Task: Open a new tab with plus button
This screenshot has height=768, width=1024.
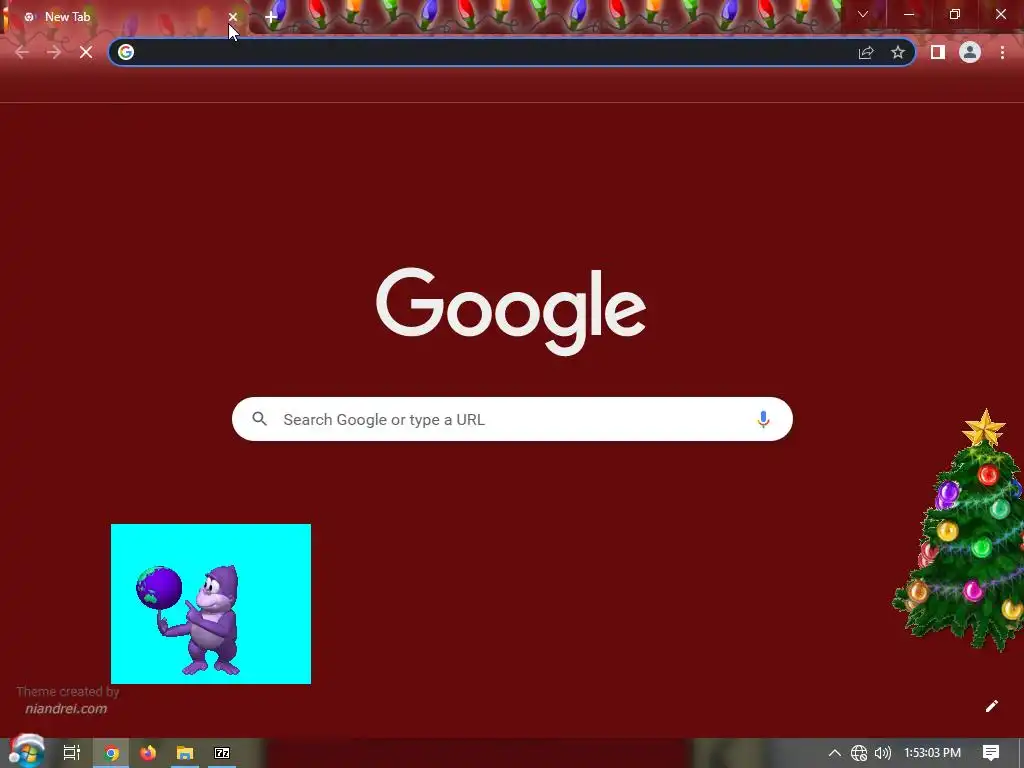Action: tap(271, 17)
